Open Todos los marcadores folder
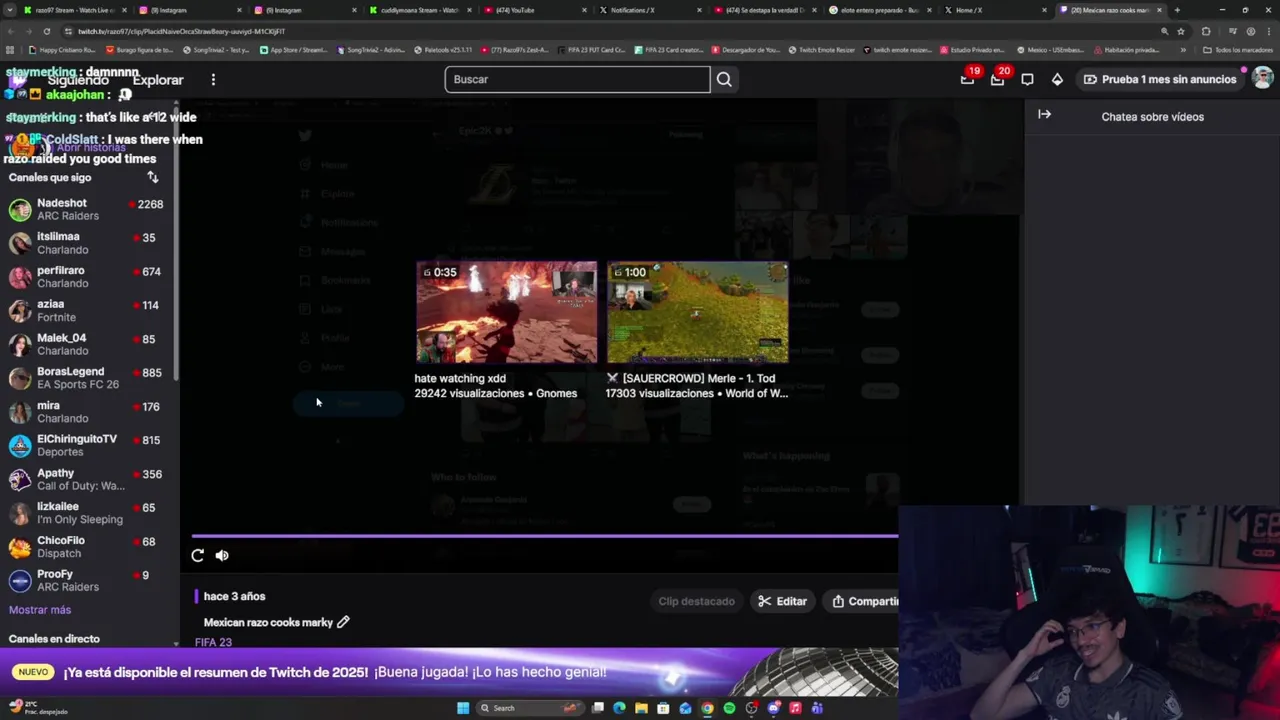1280x720 pixels. point(1238,49)
